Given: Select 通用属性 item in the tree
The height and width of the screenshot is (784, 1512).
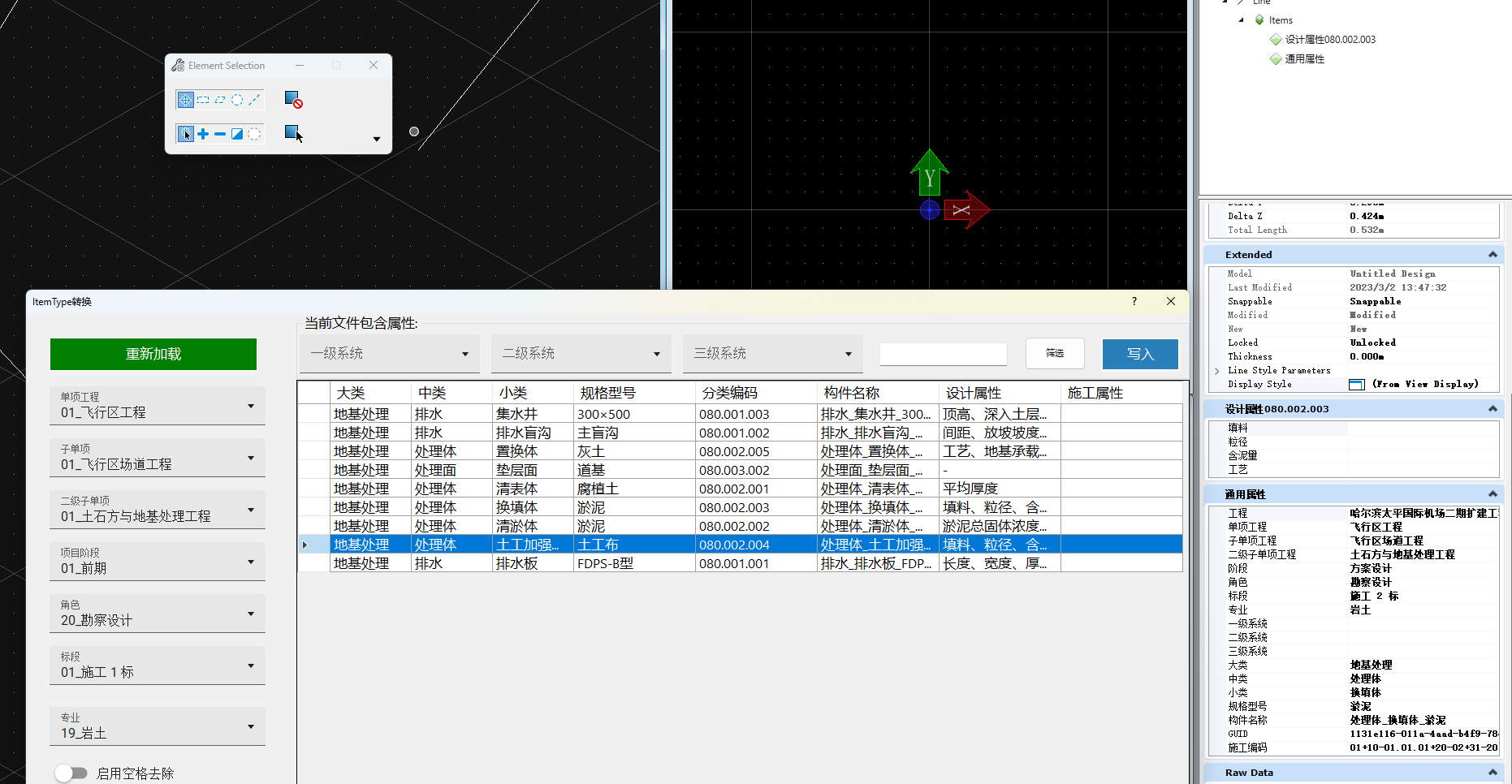Looking at the screenshot, I should (1304, 59).
